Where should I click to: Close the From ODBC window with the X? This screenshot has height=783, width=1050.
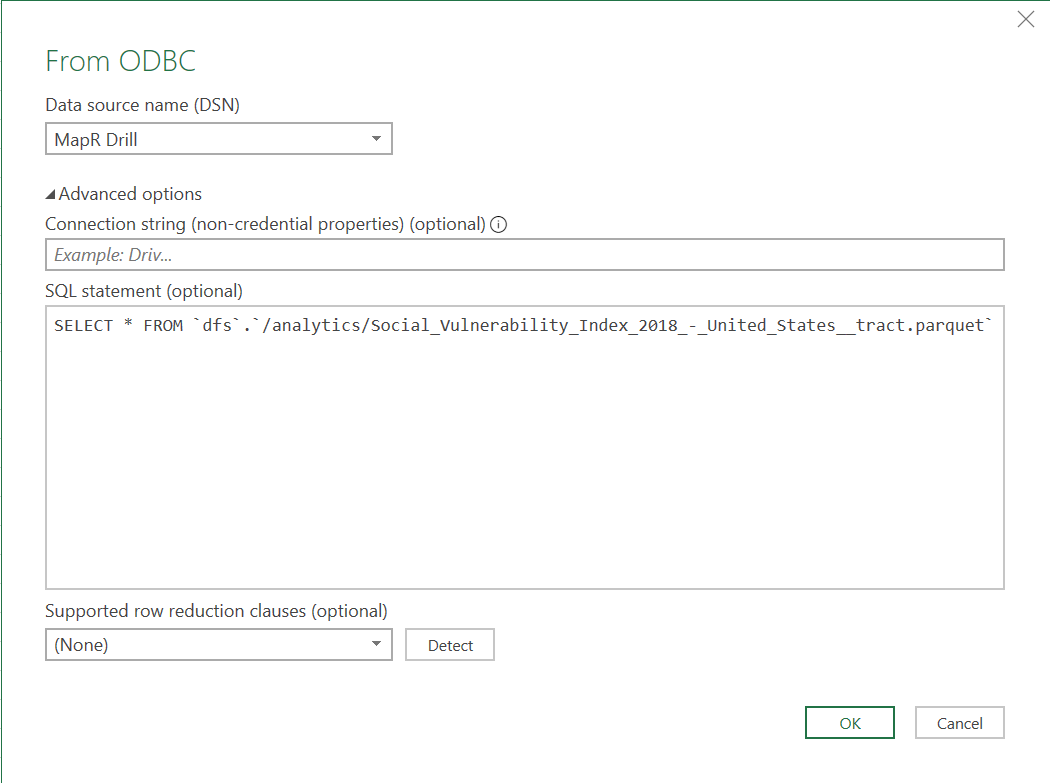click(1025, 19)
